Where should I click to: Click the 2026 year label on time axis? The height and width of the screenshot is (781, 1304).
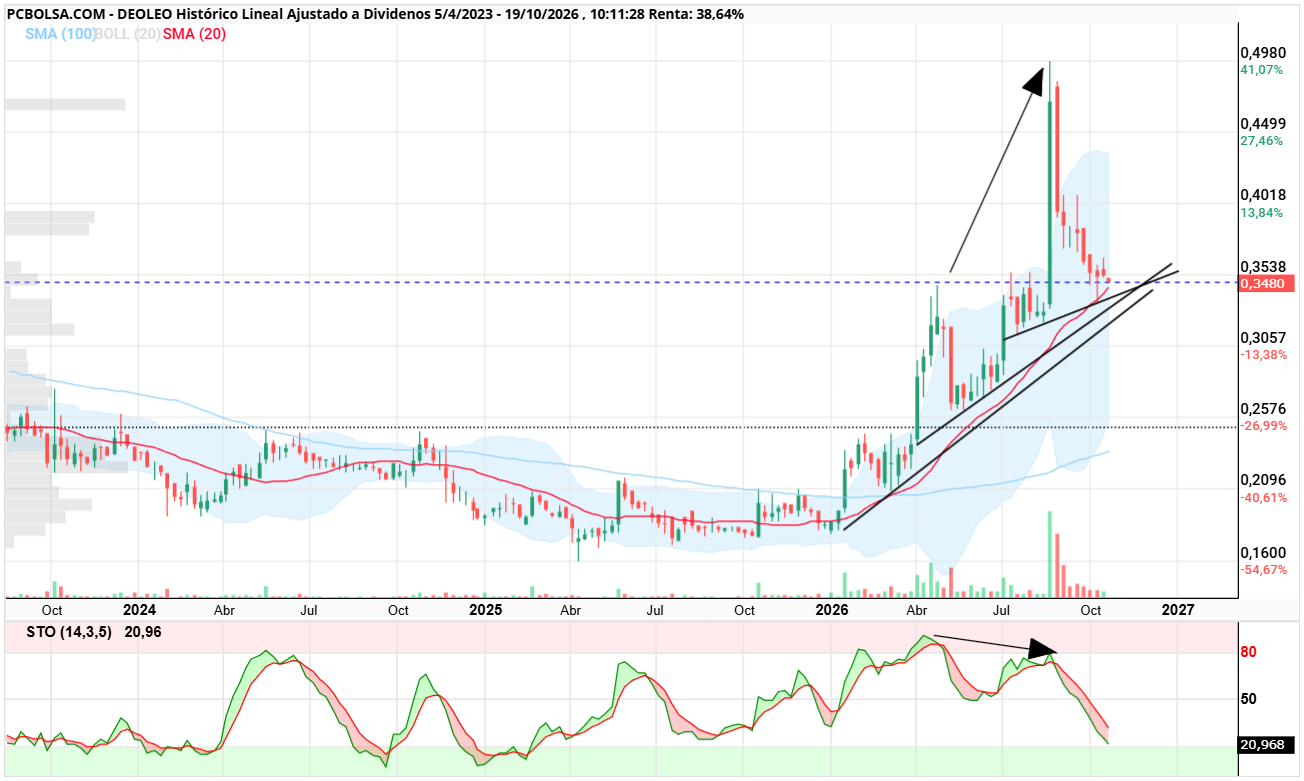832,610
